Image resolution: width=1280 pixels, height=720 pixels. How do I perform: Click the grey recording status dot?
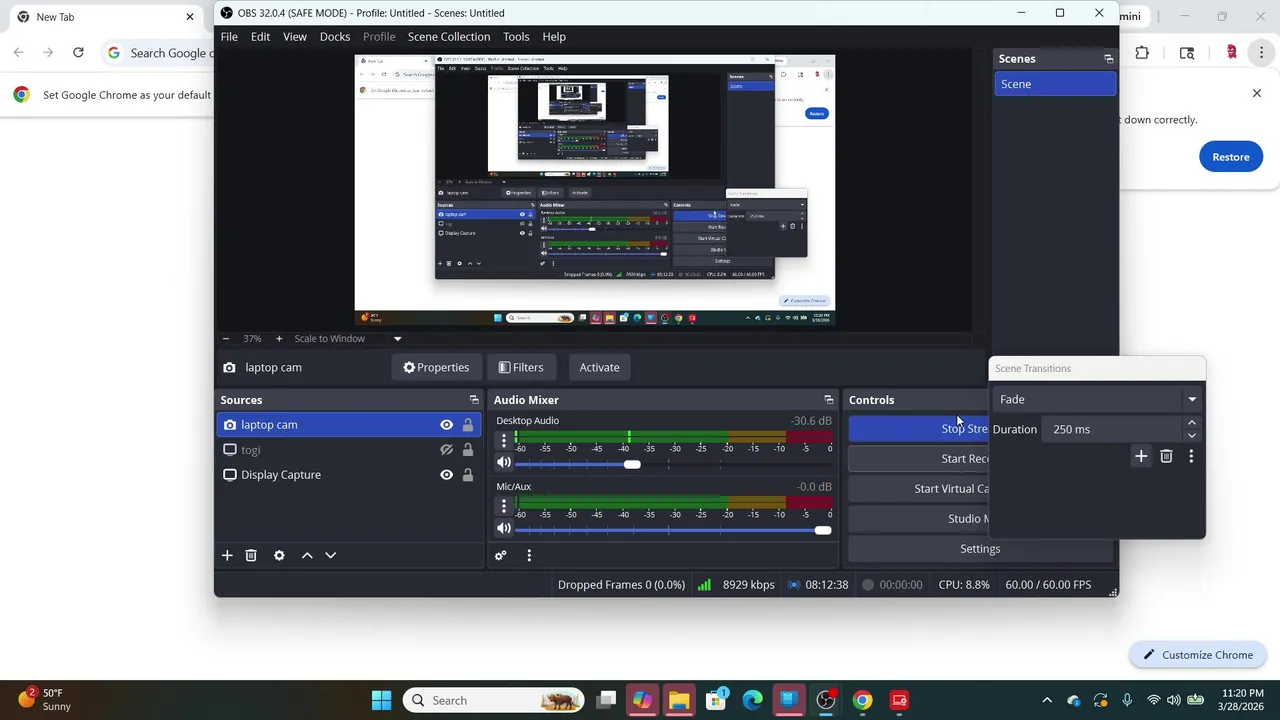pos(868,585)
